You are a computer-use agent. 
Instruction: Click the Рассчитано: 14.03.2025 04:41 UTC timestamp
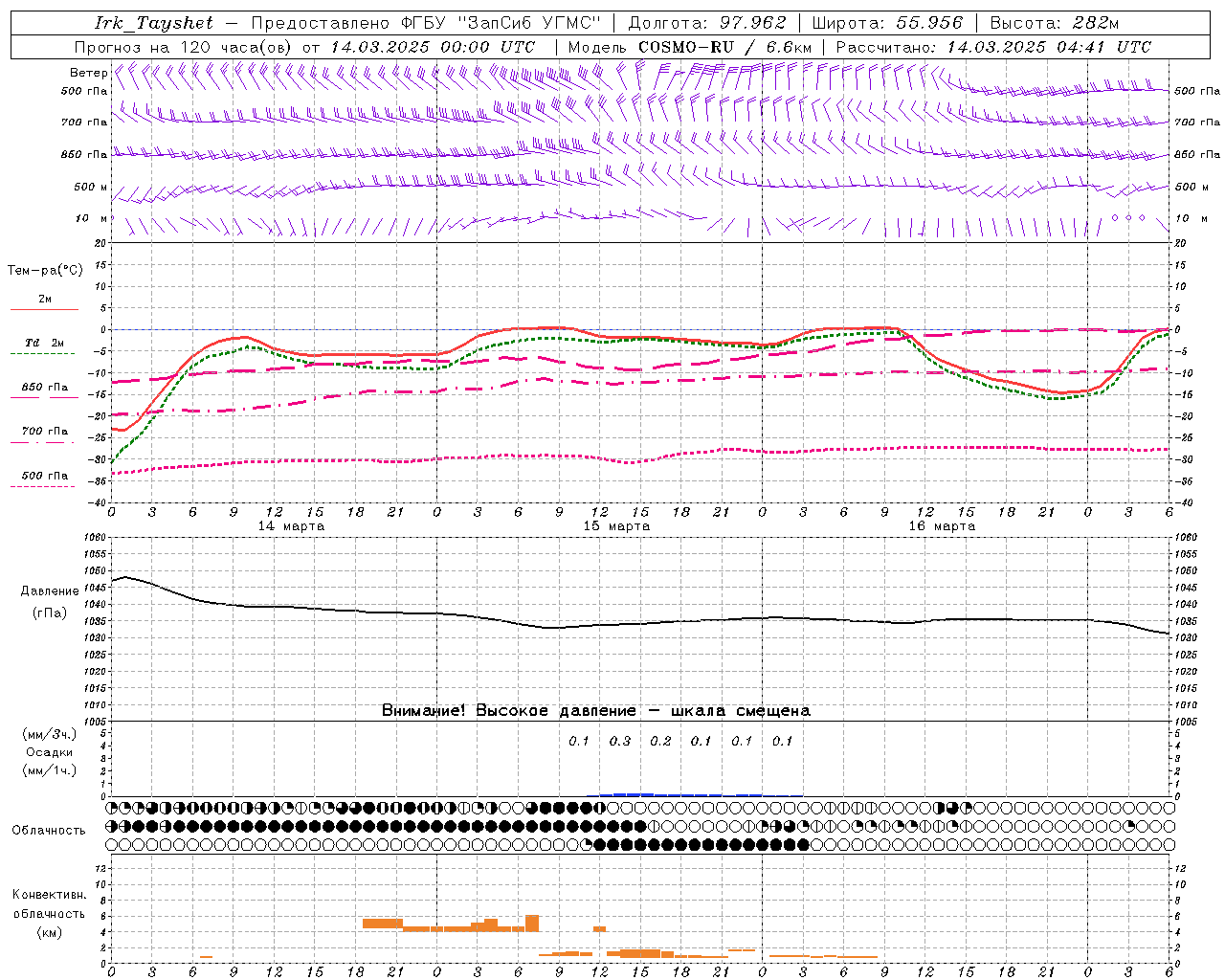coord(993,47)
